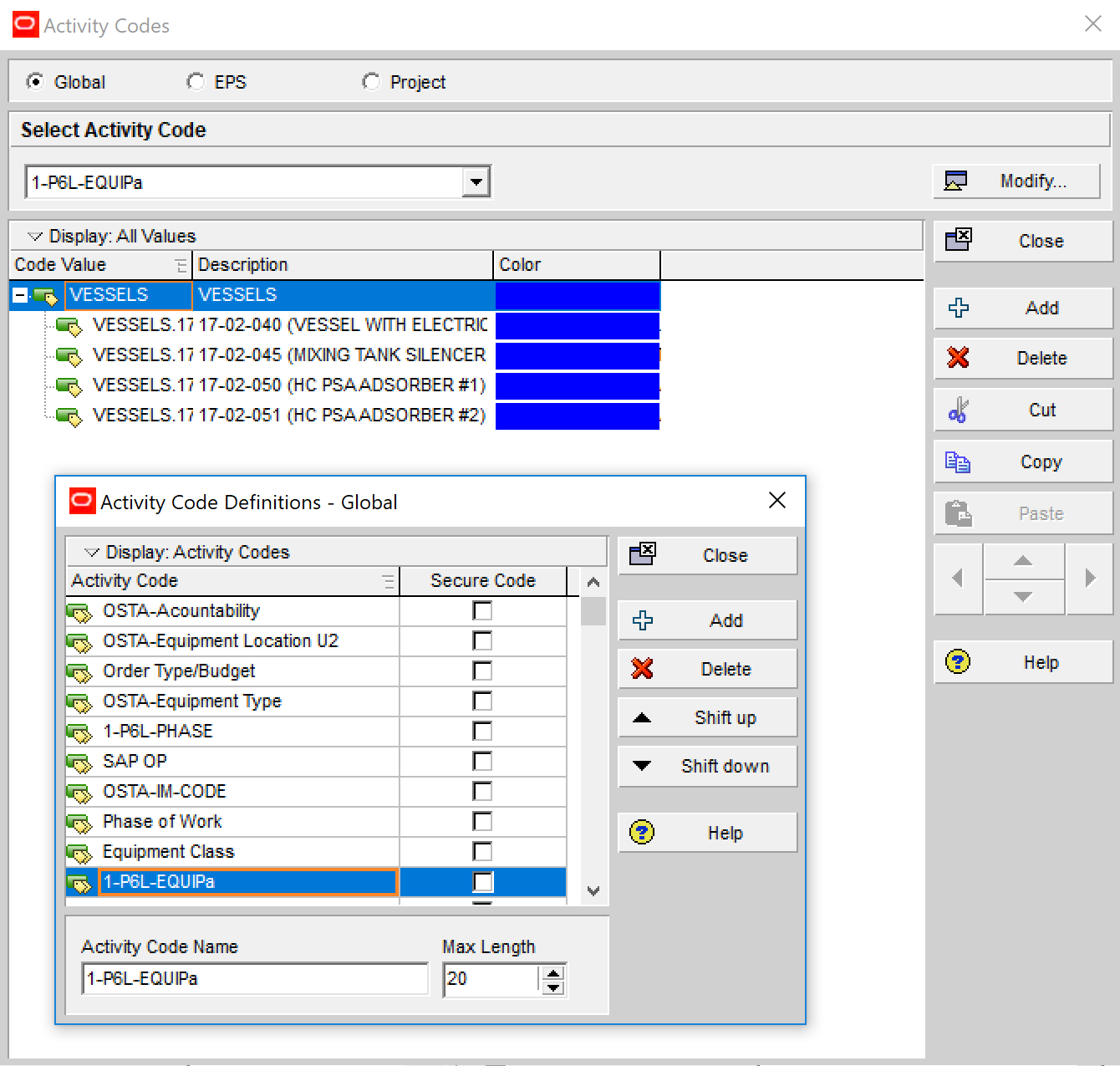Select the Project radio button
Image resolution: width=1120 pixels, height=1066 pixels.
click(x=371, y=82)
